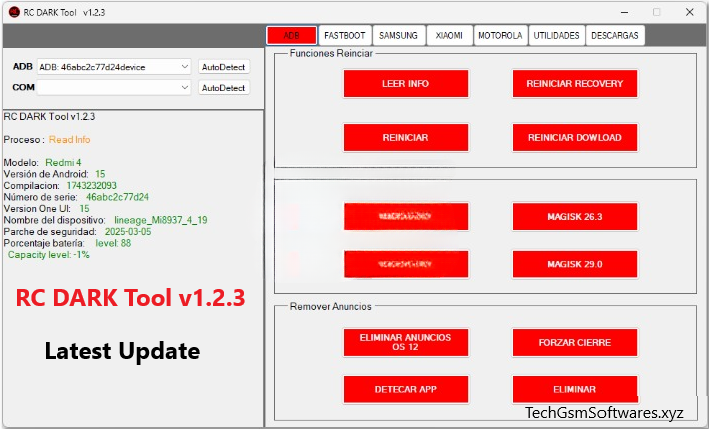This screenshot has height=429, width=709.
Task: Click security patch date 2025-03-05
Action: 128,231
